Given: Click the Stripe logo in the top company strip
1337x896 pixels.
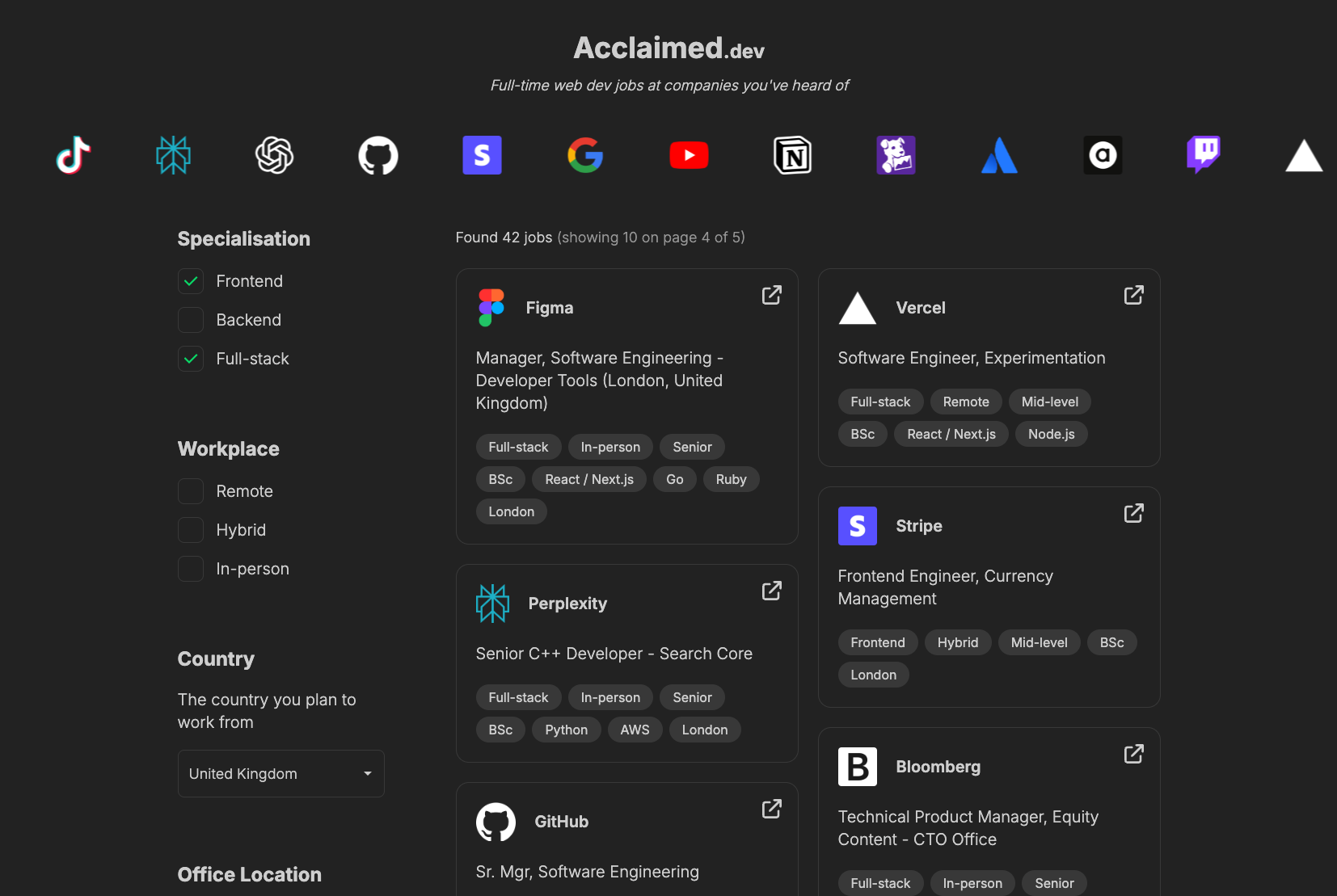Looking at the screenshot, I should click(482, 155).
